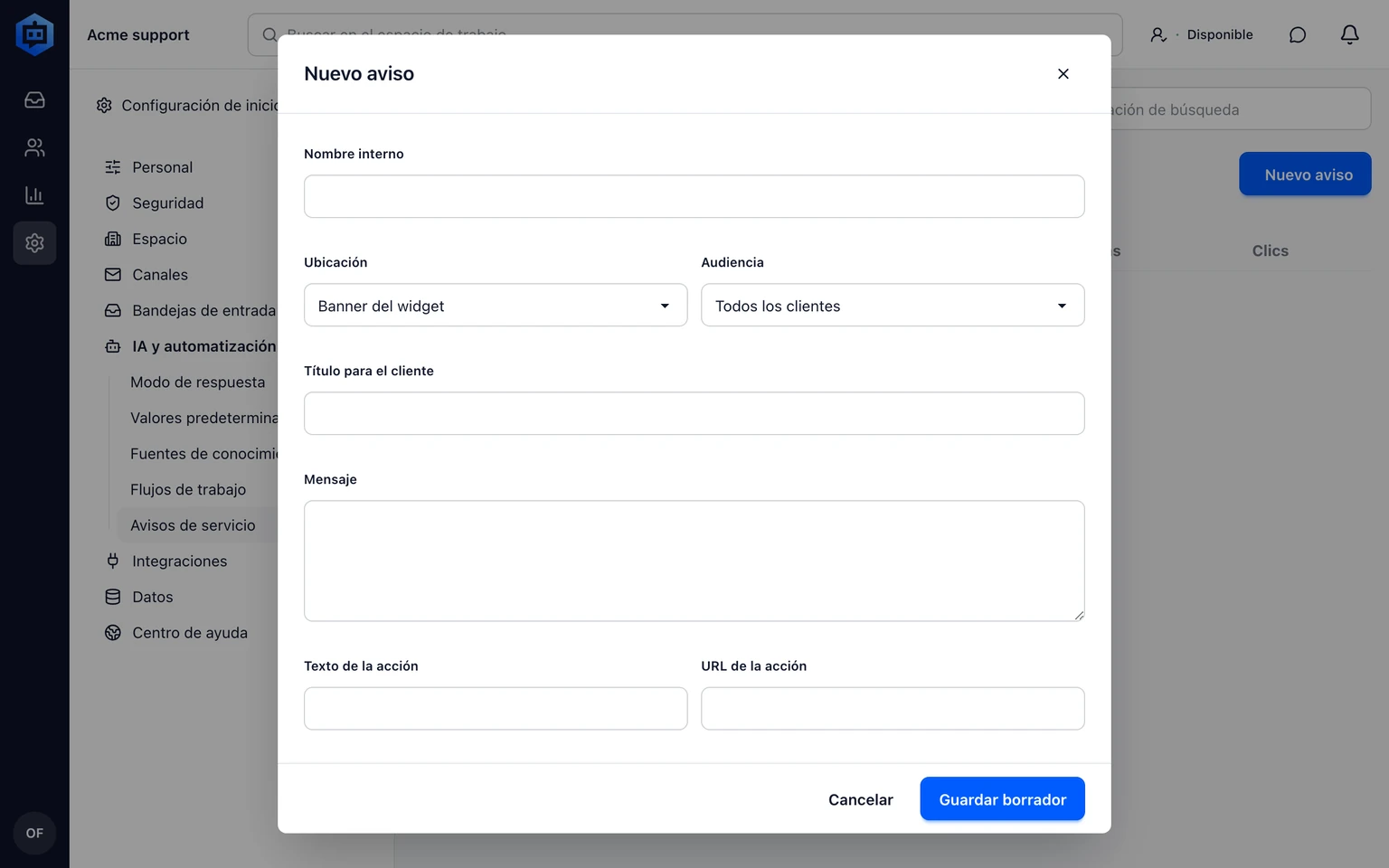Click the Acme support workspace name

tap(138, 34)
